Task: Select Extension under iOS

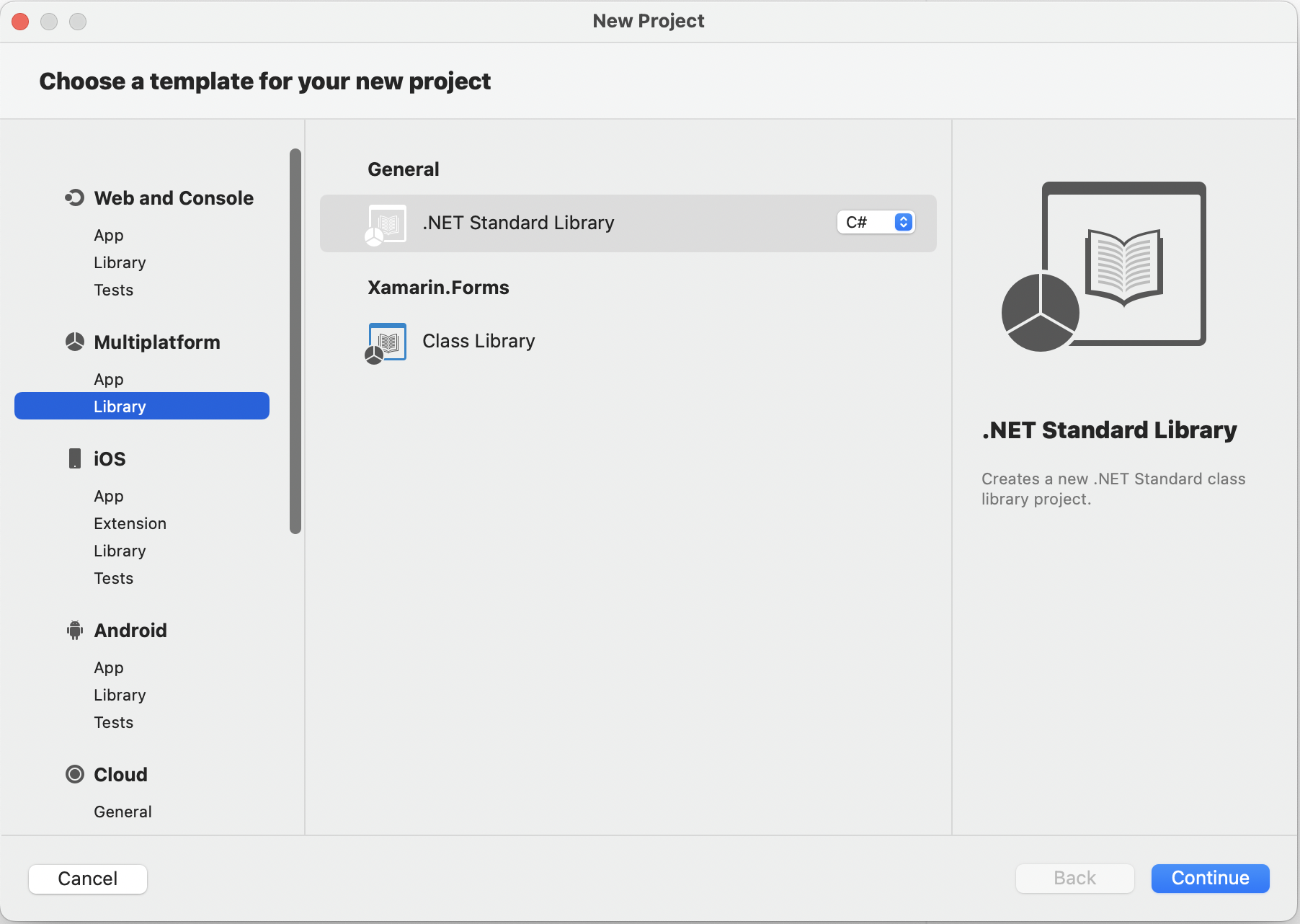Action: coord(130,523)
